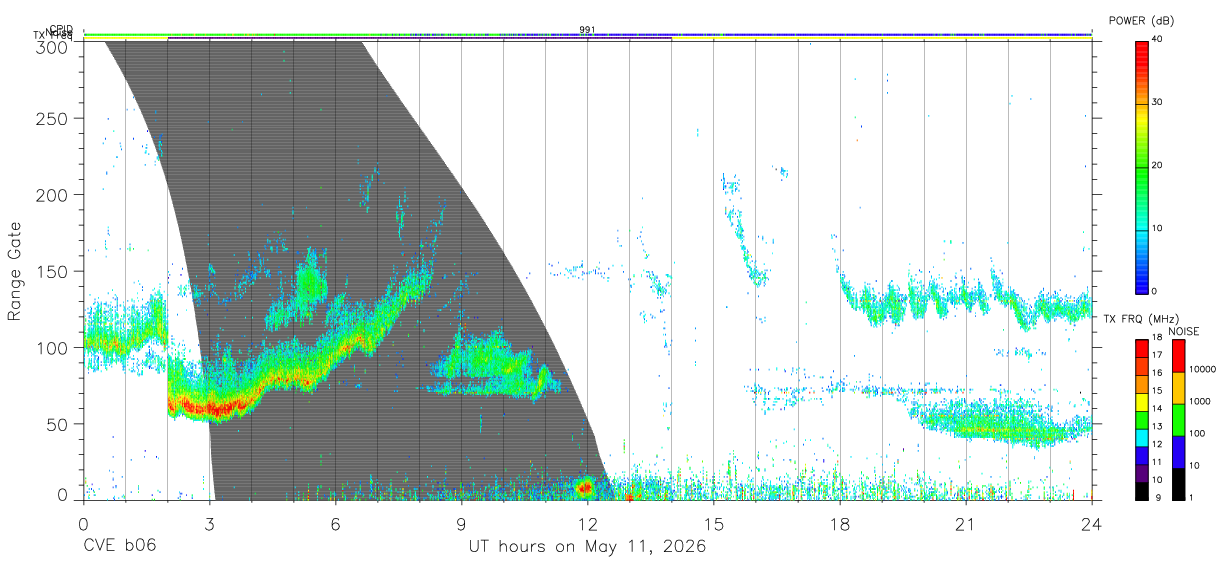The width and height of the screenshot is (1228, 567).
Task: Click the red hot spot near 12 UT
Action: (x=584, y=487)
